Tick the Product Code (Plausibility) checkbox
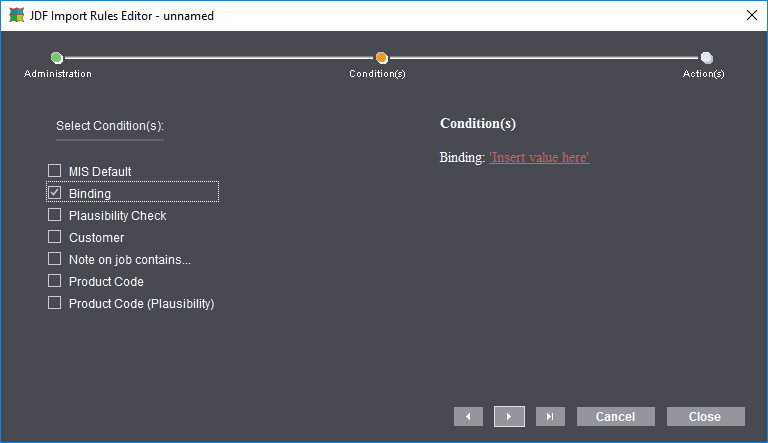 point(55,303)
